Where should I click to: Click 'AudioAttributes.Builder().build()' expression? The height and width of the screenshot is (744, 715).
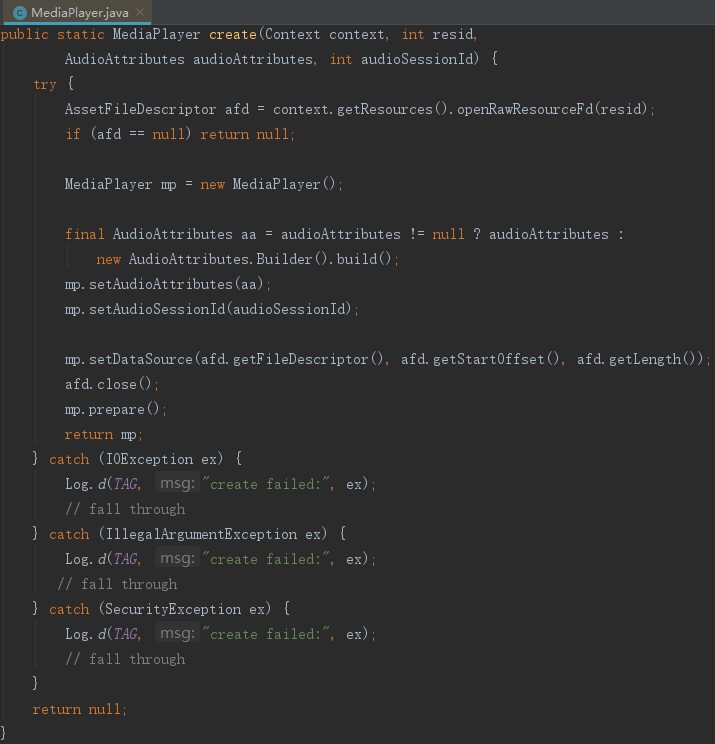click(x=260, y=259)
